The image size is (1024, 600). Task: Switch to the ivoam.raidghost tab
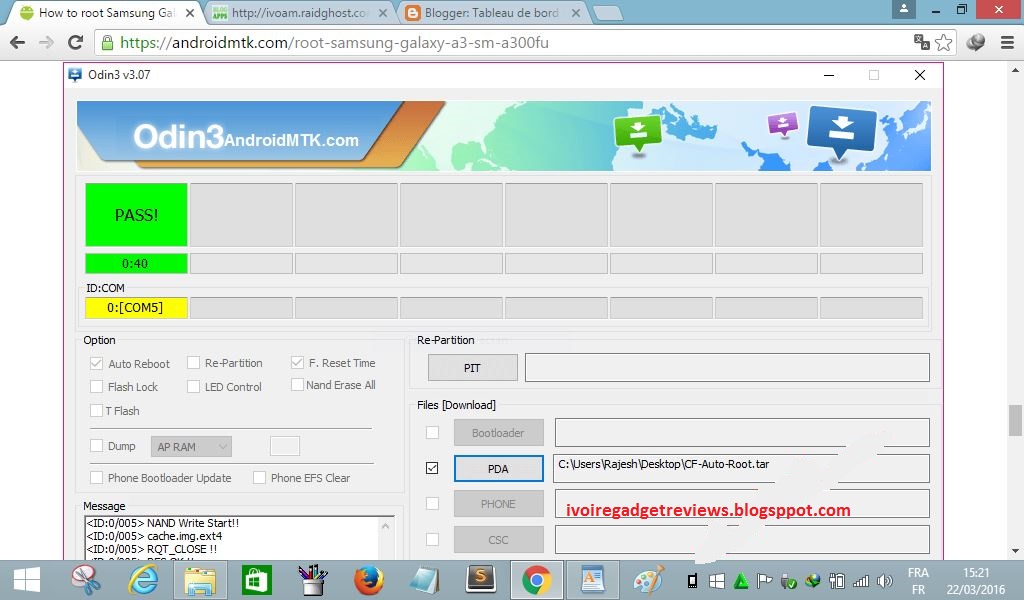click(x=299, y=12)
